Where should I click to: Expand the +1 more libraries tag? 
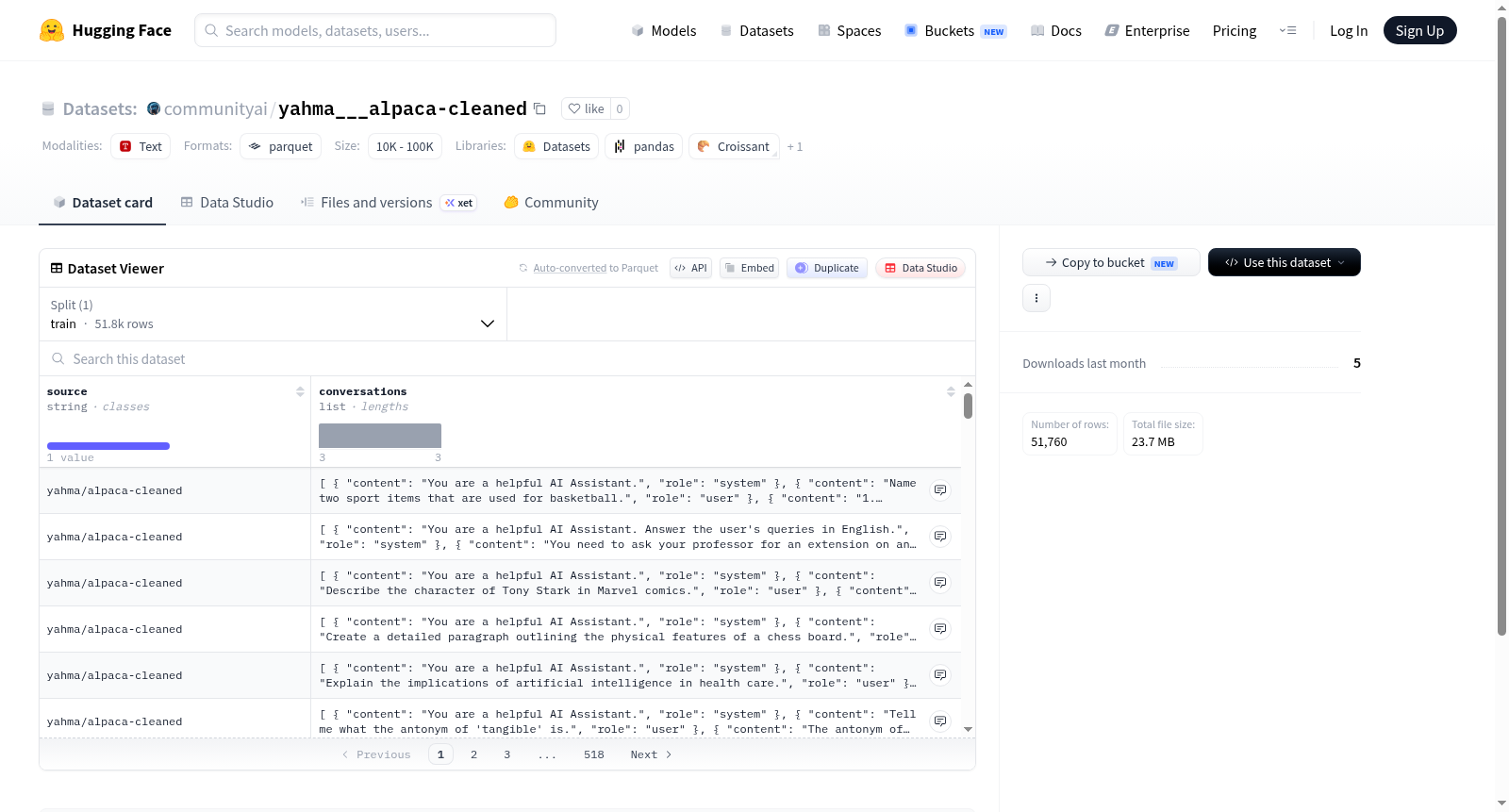(x=795, y=147)
